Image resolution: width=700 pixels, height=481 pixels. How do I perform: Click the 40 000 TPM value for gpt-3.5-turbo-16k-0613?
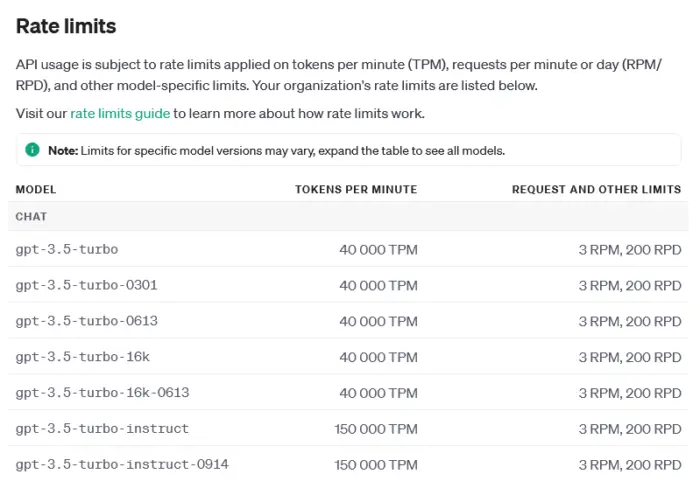point(378,393)
